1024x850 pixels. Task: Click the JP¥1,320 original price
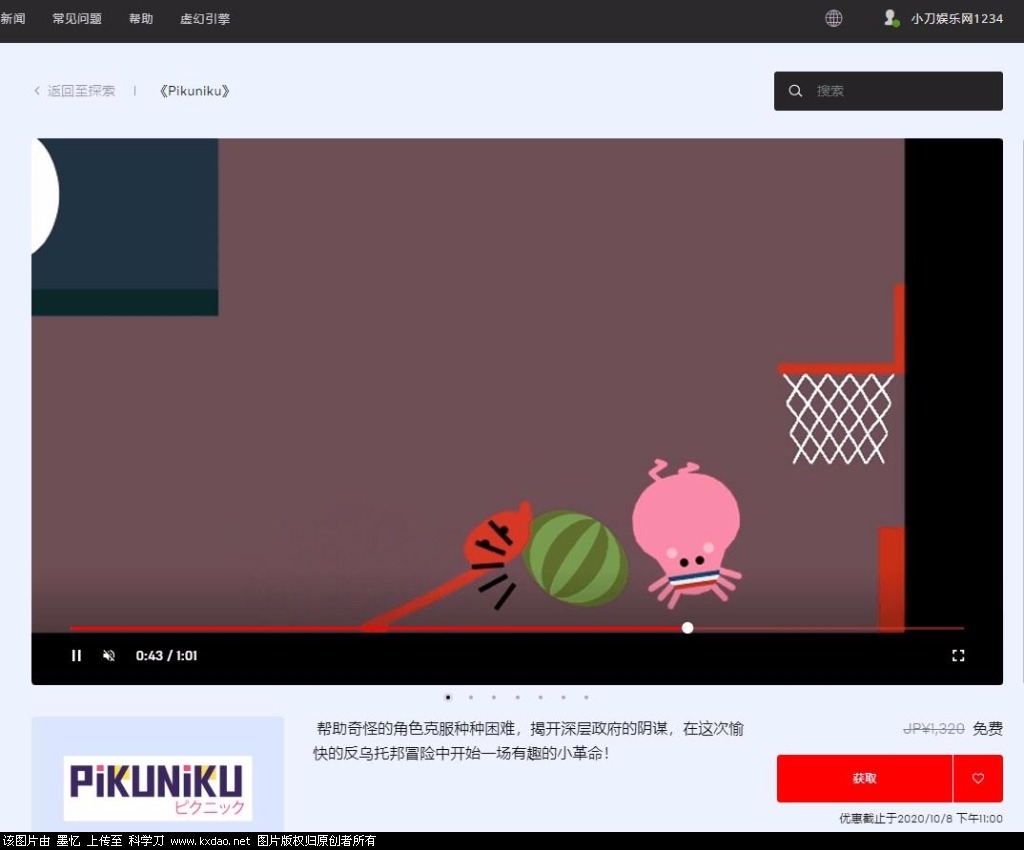pos(934,729)
